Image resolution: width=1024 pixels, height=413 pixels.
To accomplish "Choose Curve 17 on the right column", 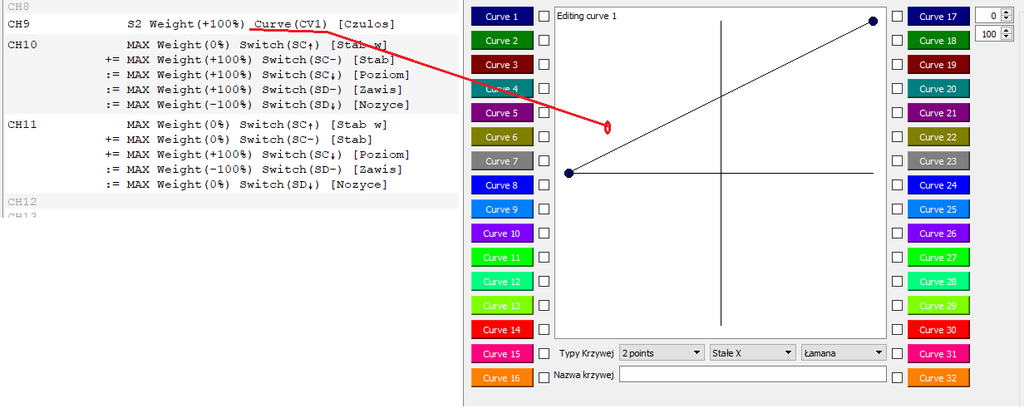I will pyautogui.click(x=937, y=17).
